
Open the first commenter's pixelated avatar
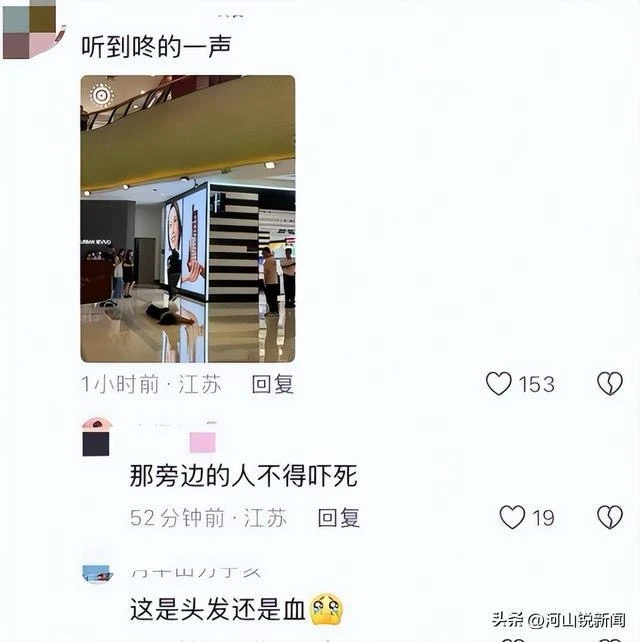[34, 29]
